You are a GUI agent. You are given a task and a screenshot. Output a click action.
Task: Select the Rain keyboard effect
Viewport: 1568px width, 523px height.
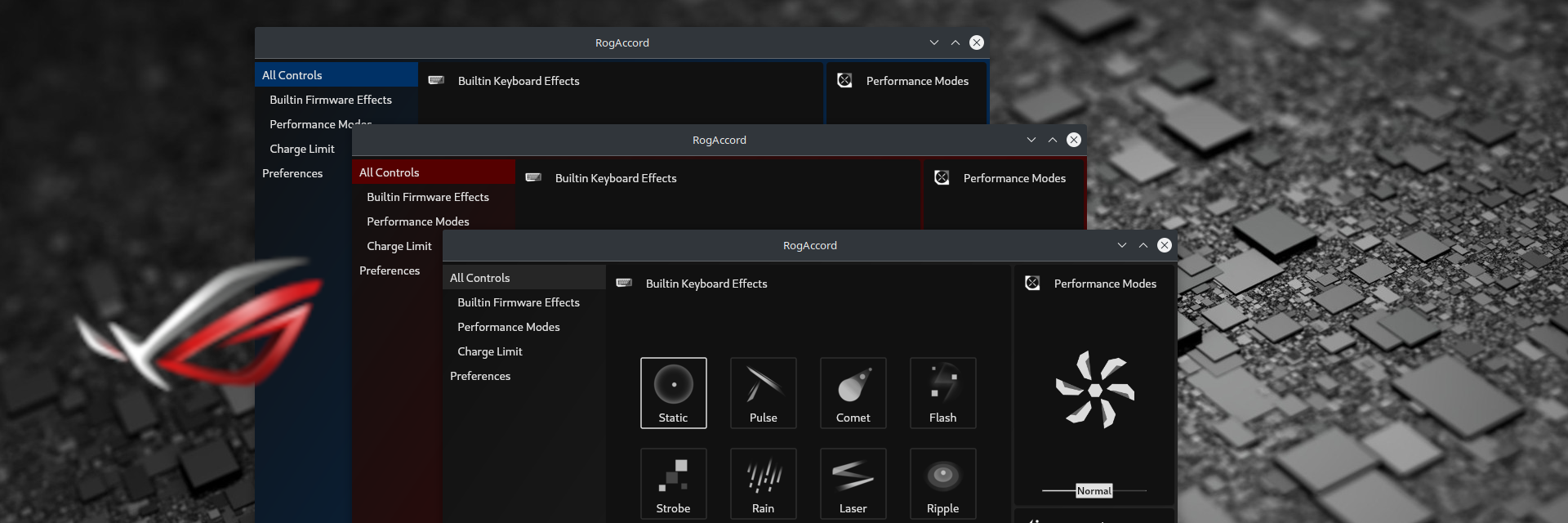tap(763, 484)
